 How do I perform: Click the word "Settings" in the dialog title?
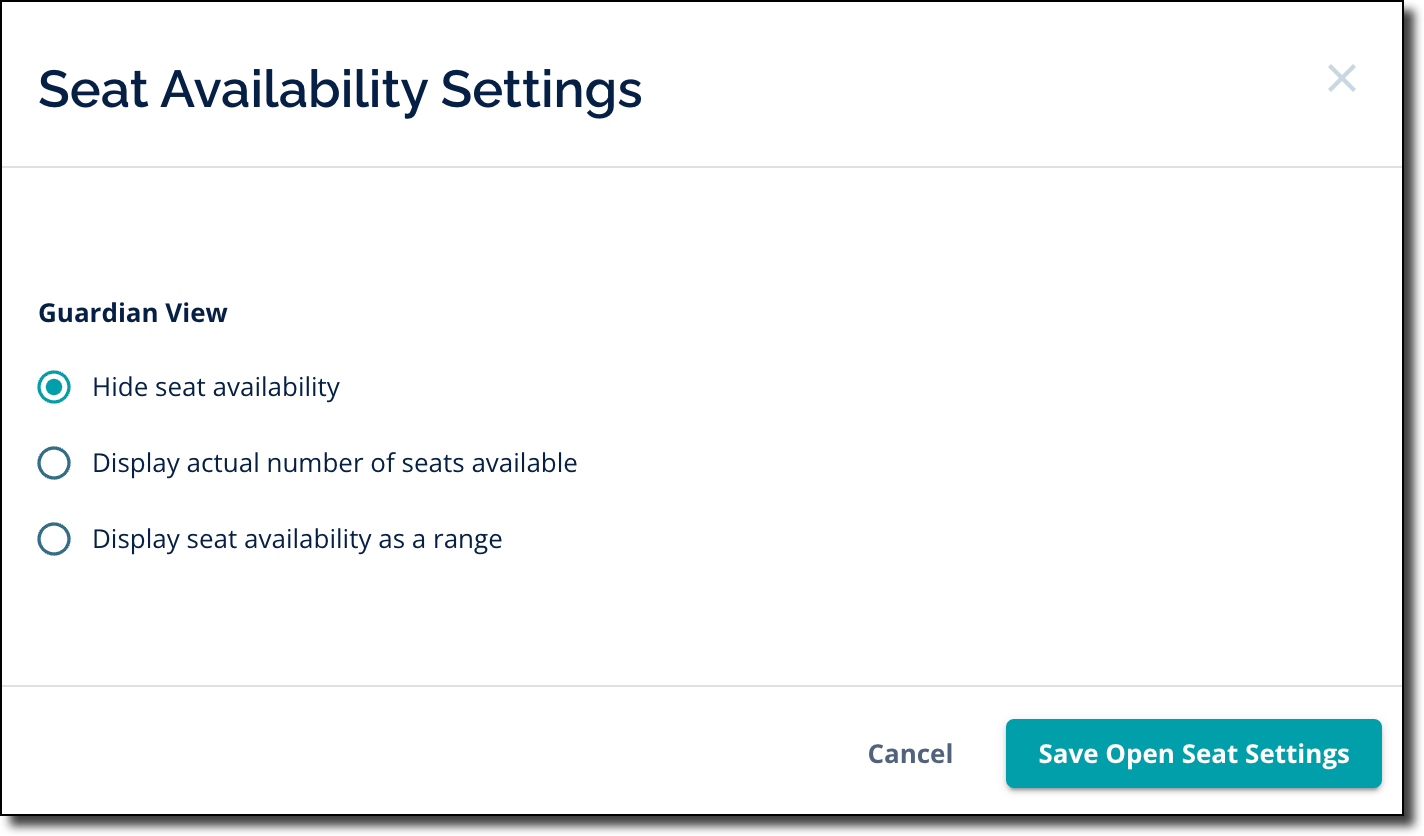point(541,89)
